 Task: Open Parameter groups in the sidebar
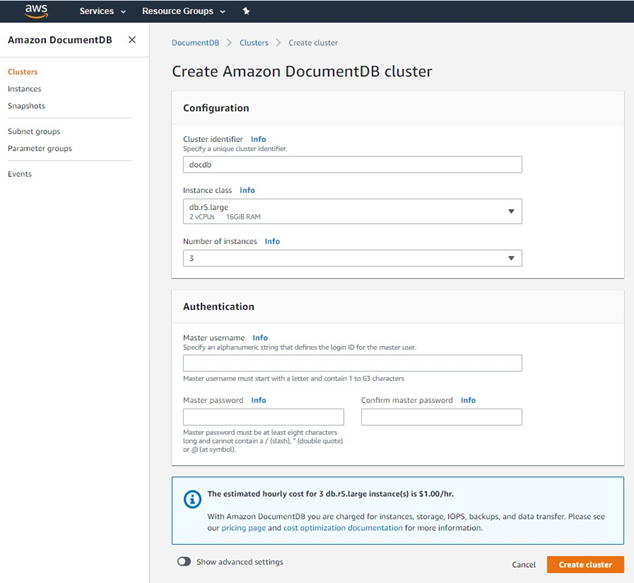click(39, 149)
